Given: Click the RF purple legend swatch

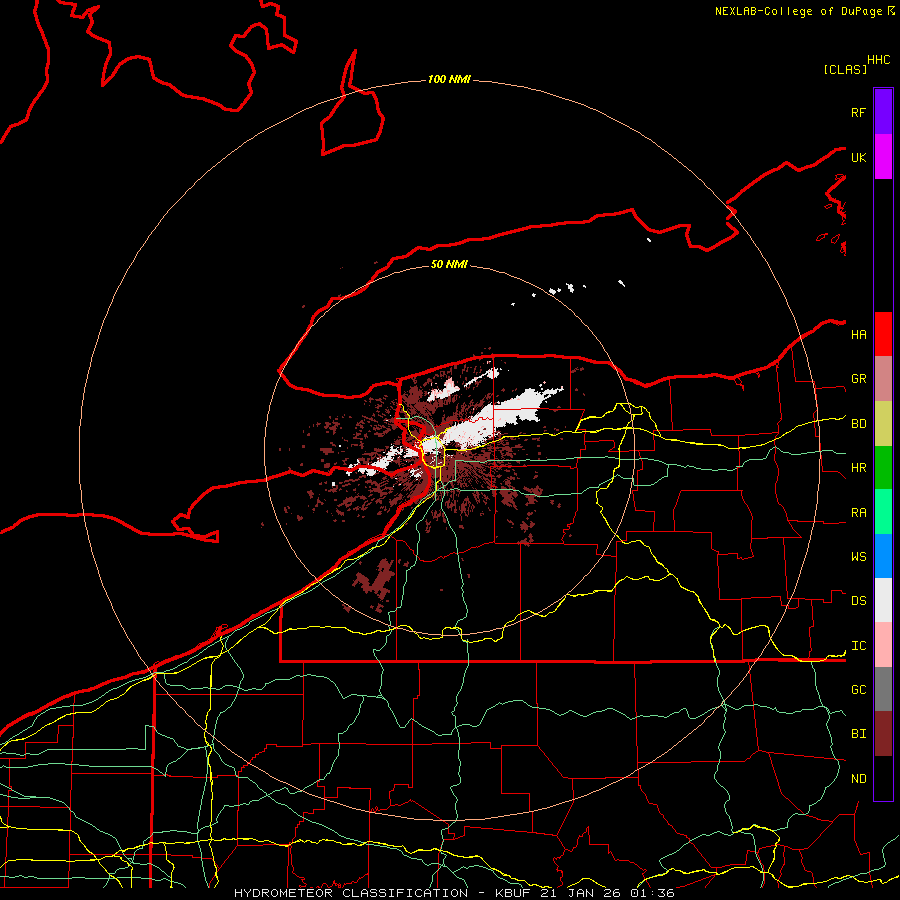Looking at the screenshot, I should [x=883, y=112].
